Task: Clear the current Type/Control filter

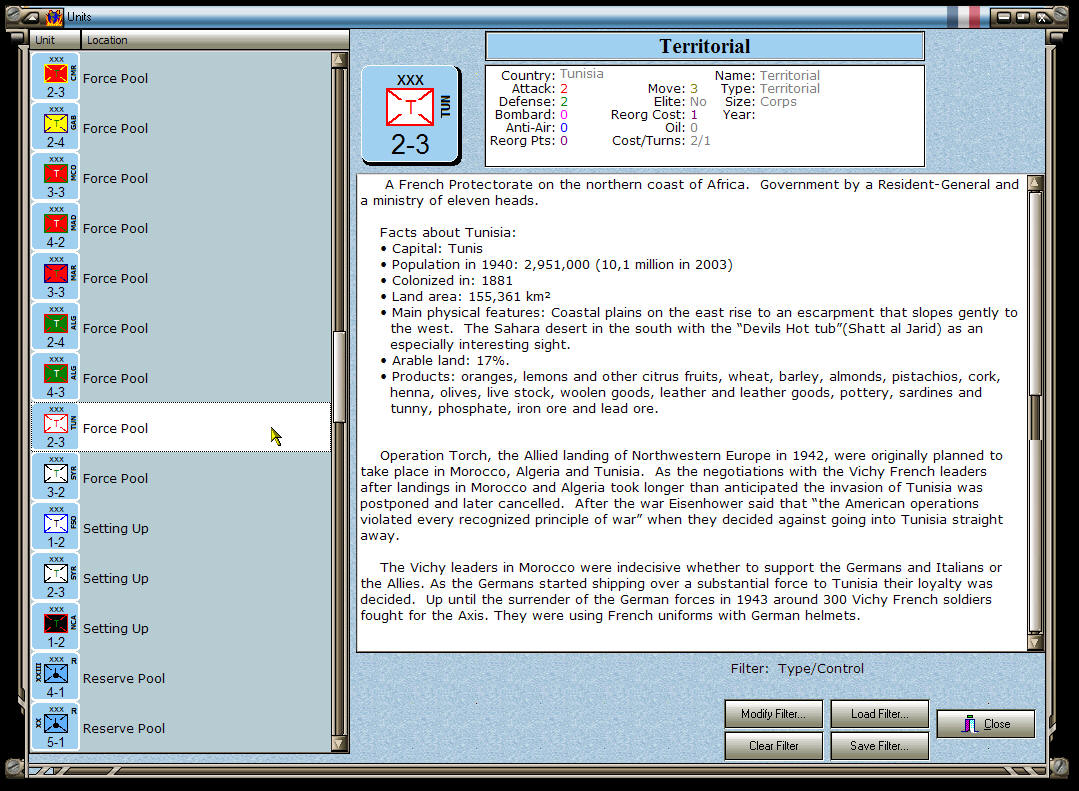Action: coord(773,745)
